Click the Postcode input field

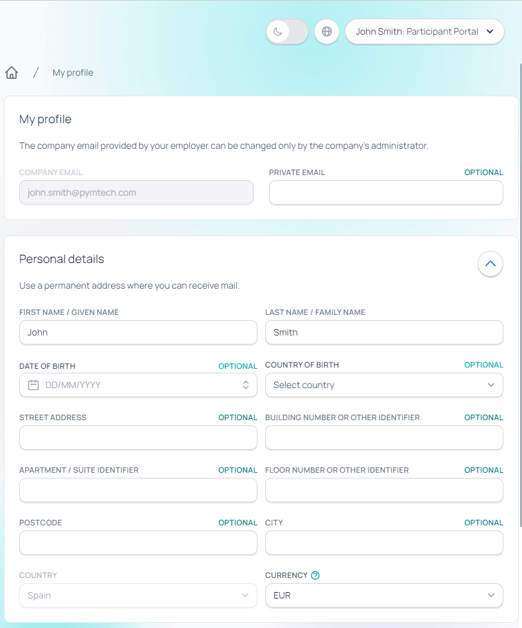(138, 543)
